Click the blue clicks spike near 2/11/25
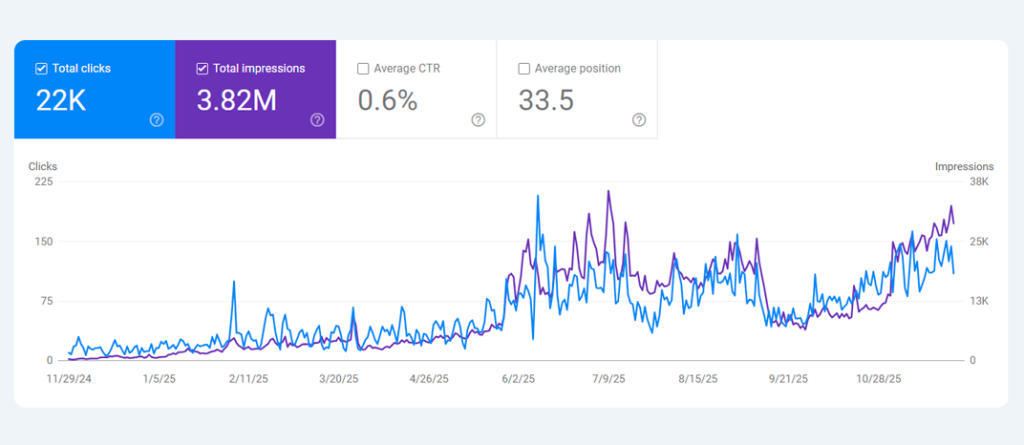The width and height of the screenshot is (1024, 445). (234, 282)
